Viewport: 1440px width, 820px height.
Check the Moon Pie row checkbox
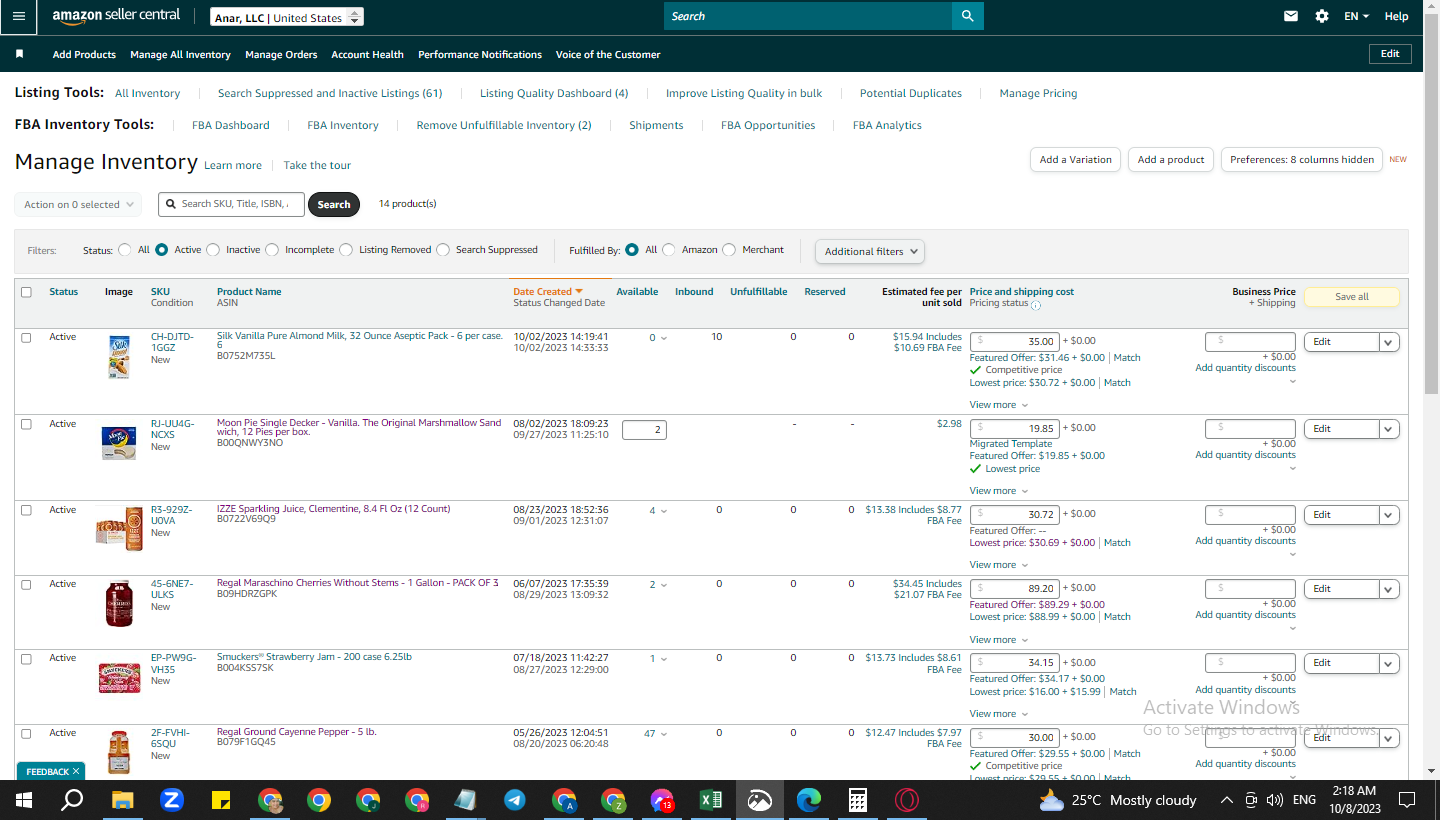coord(26,424)
